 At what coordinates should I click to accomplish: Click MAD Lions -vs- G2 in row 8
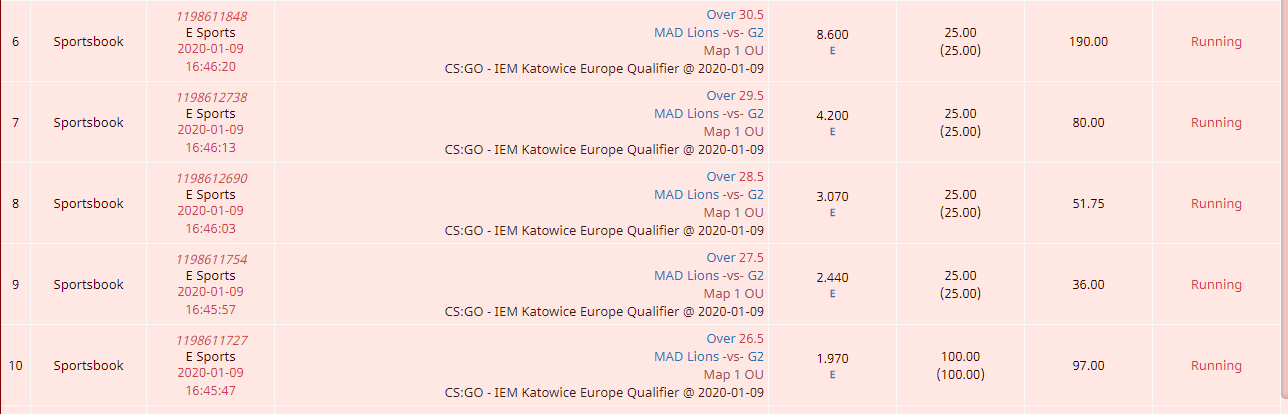(x=709, y=195)
